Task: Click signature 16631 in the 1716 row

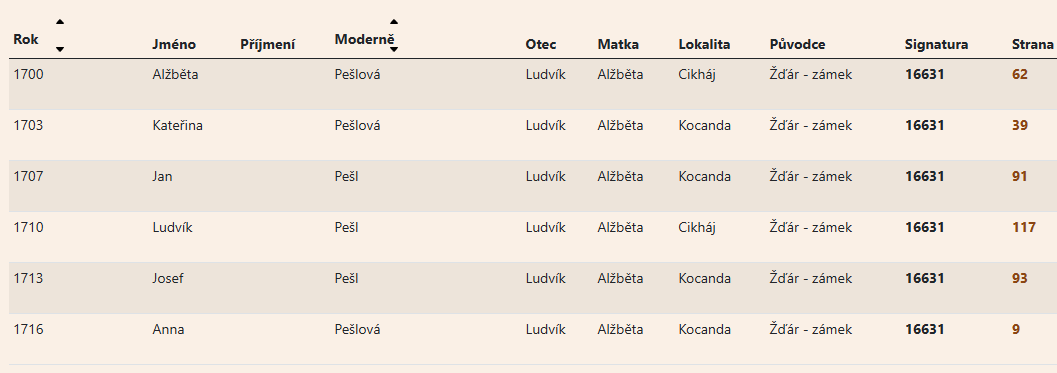Action: point(924,329)
